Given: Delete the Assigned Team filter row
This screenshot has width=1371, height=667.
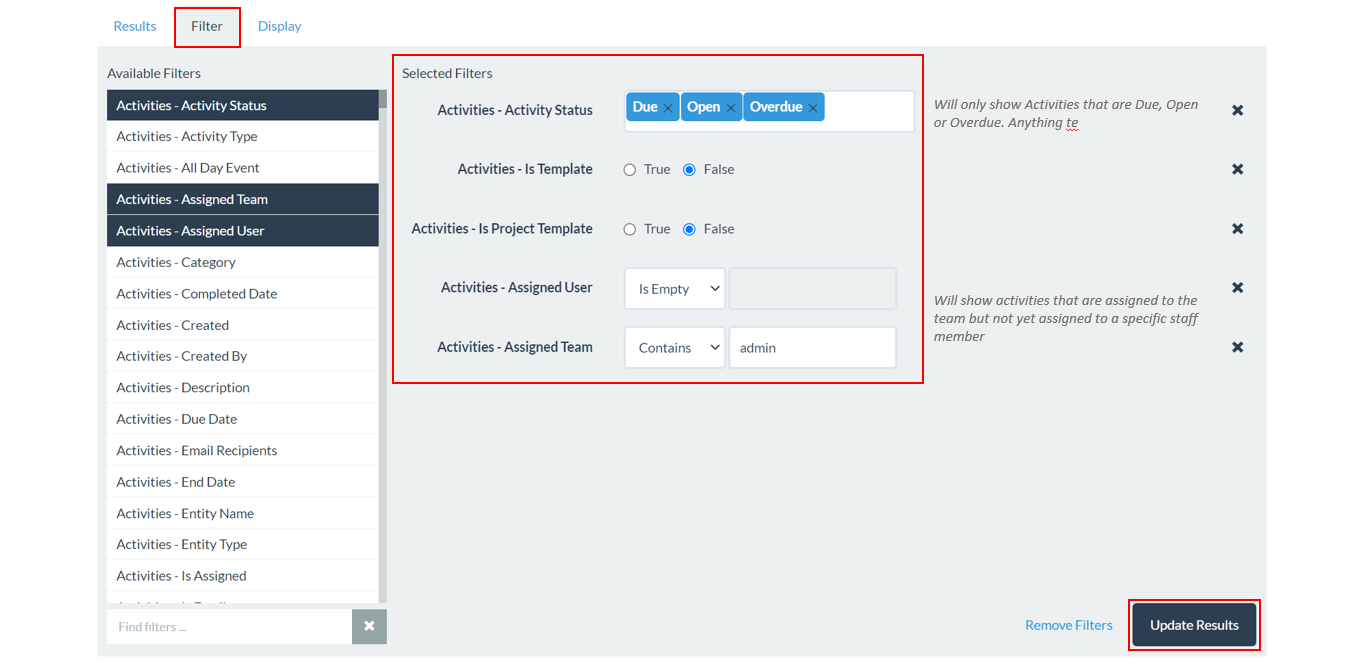Looking at the screenshot, I should click(x=1237, y=347).
